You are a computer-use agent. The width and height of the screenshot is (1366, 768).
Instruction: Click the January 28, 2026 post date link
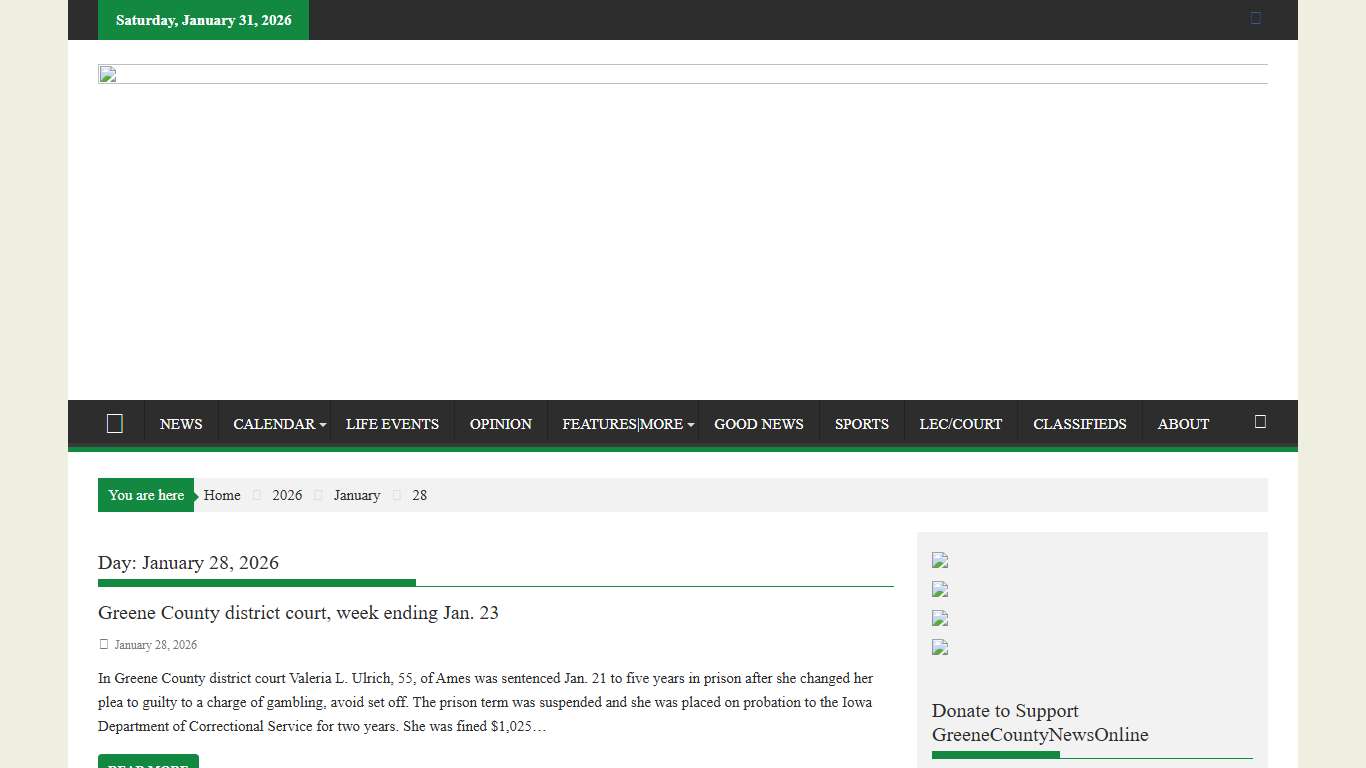pyautogui.click(x=155, y=645)
